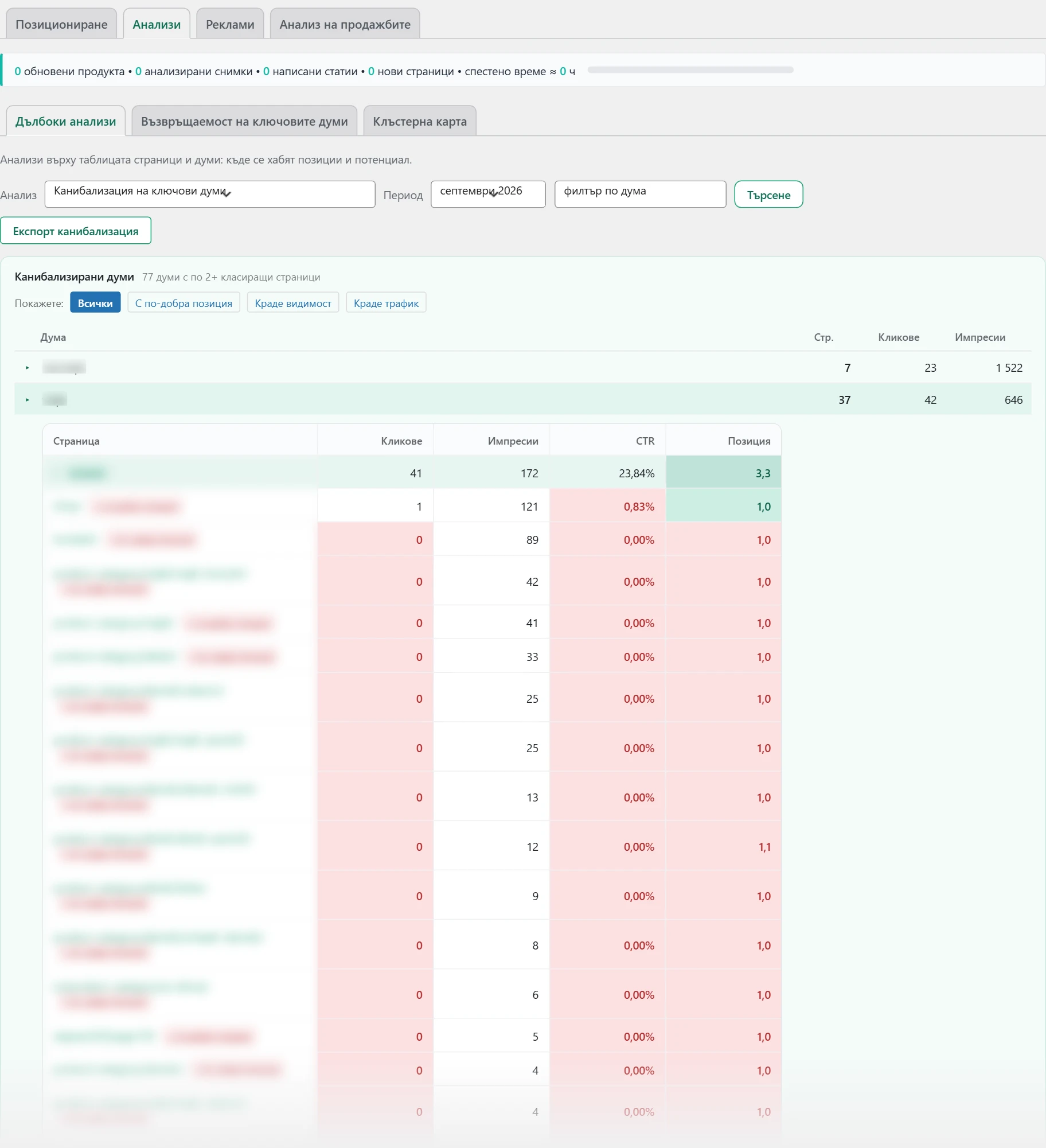This screenshot has width=1046, height=1148.
Task: Select the С по-добра позиция filter
Action: click(184, 303)
